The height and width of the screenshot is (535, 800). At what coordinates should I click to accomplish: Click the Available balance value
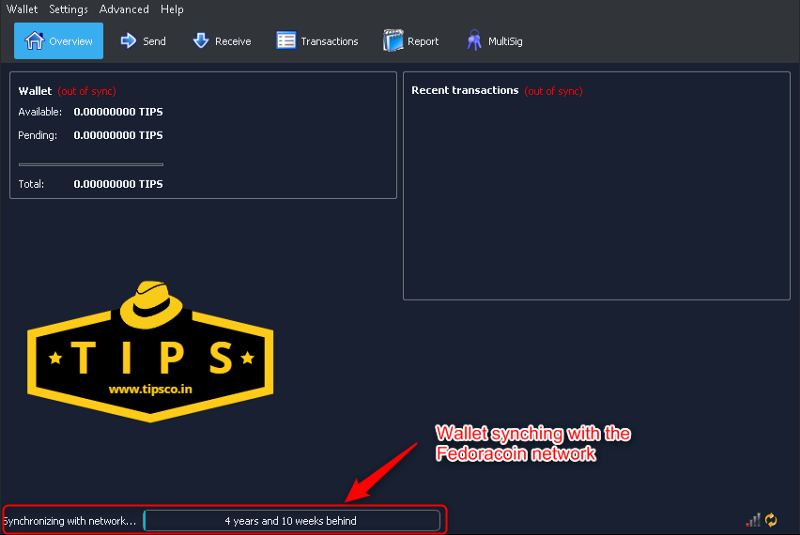(x=118, y=112)
